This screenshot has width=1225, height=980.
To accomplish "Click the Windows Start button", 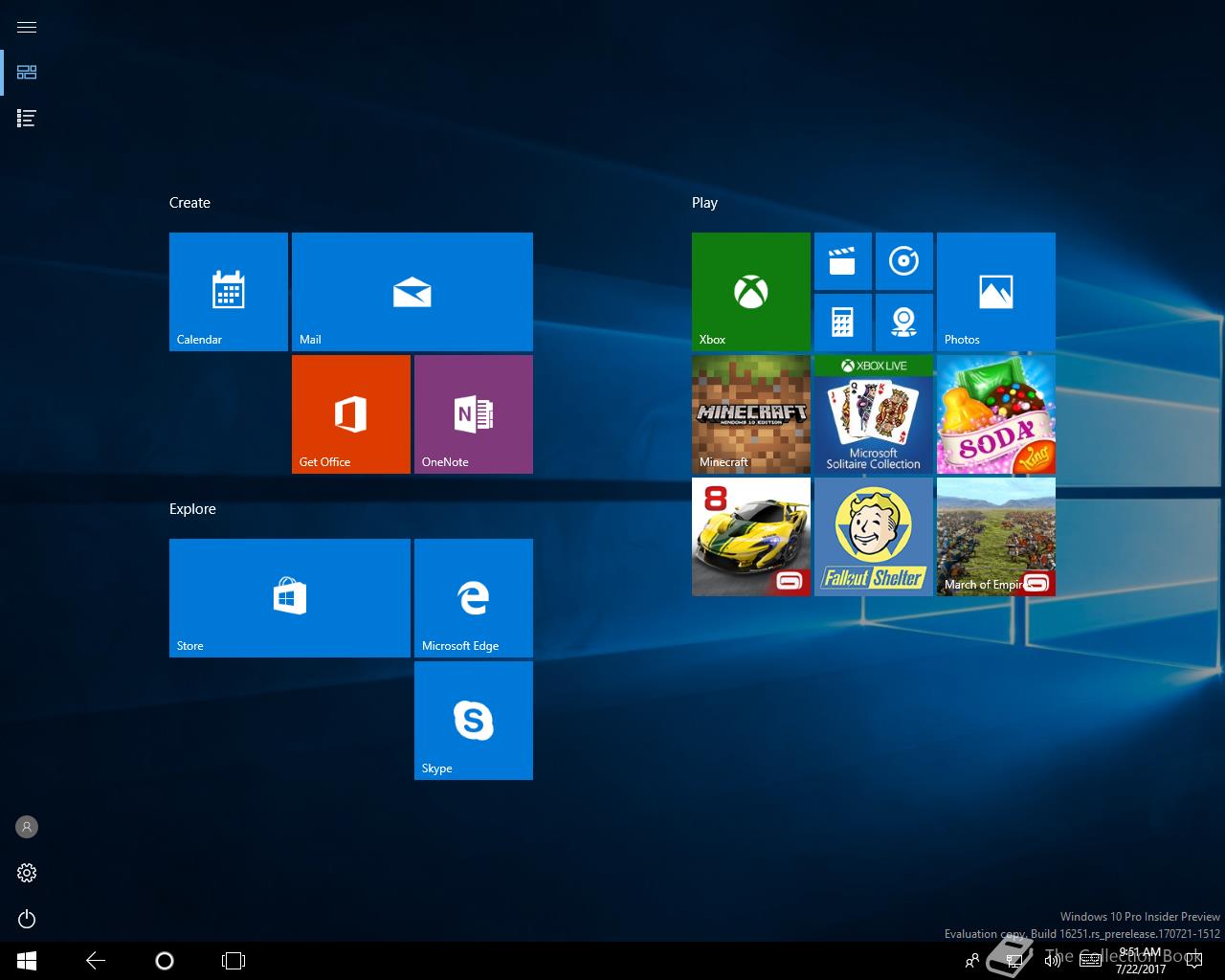I will (27, 961).
